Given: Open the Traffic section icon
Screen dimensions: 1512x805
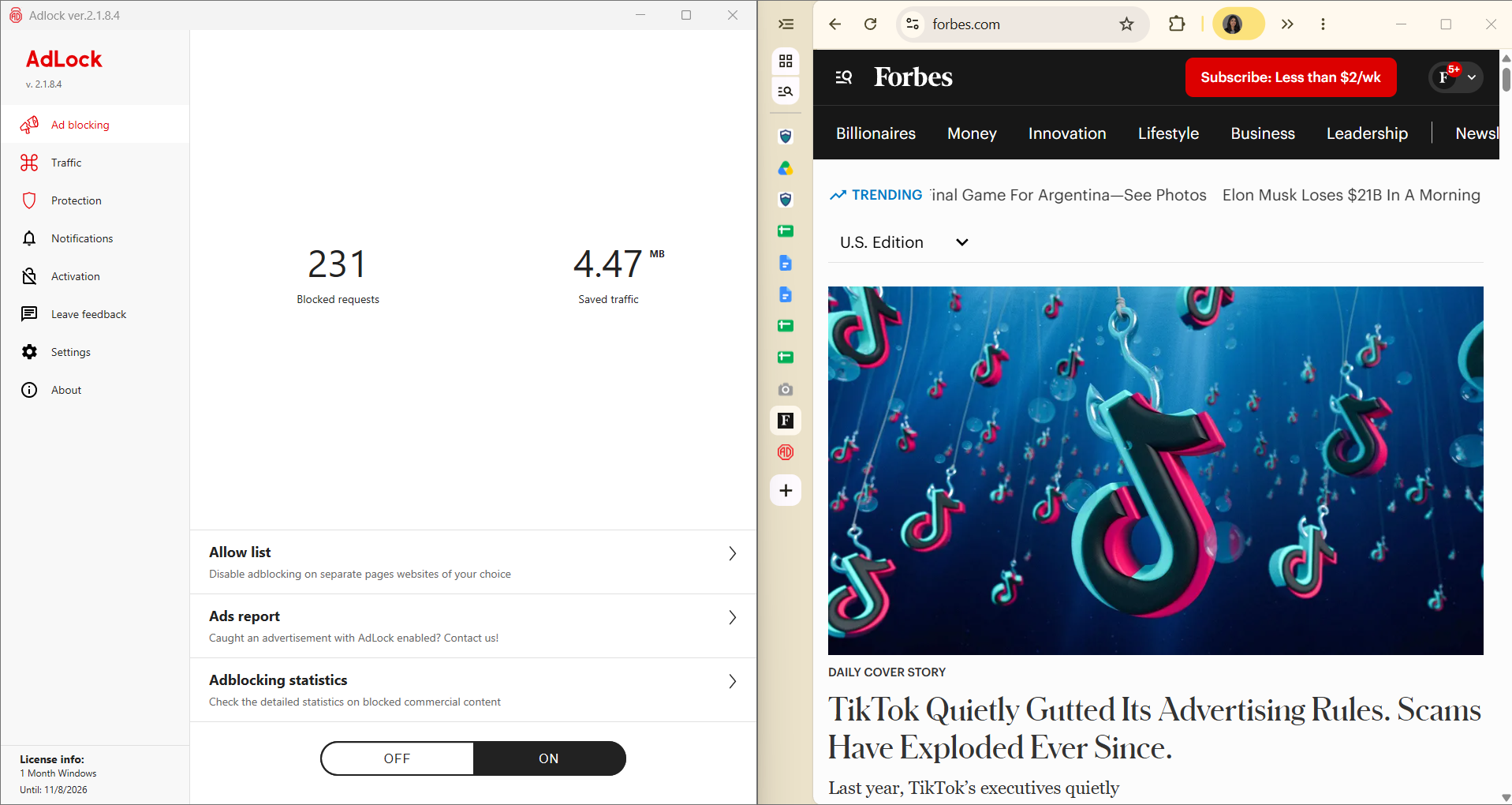Looking at the screenshot, I should click(x=29, y=163).
